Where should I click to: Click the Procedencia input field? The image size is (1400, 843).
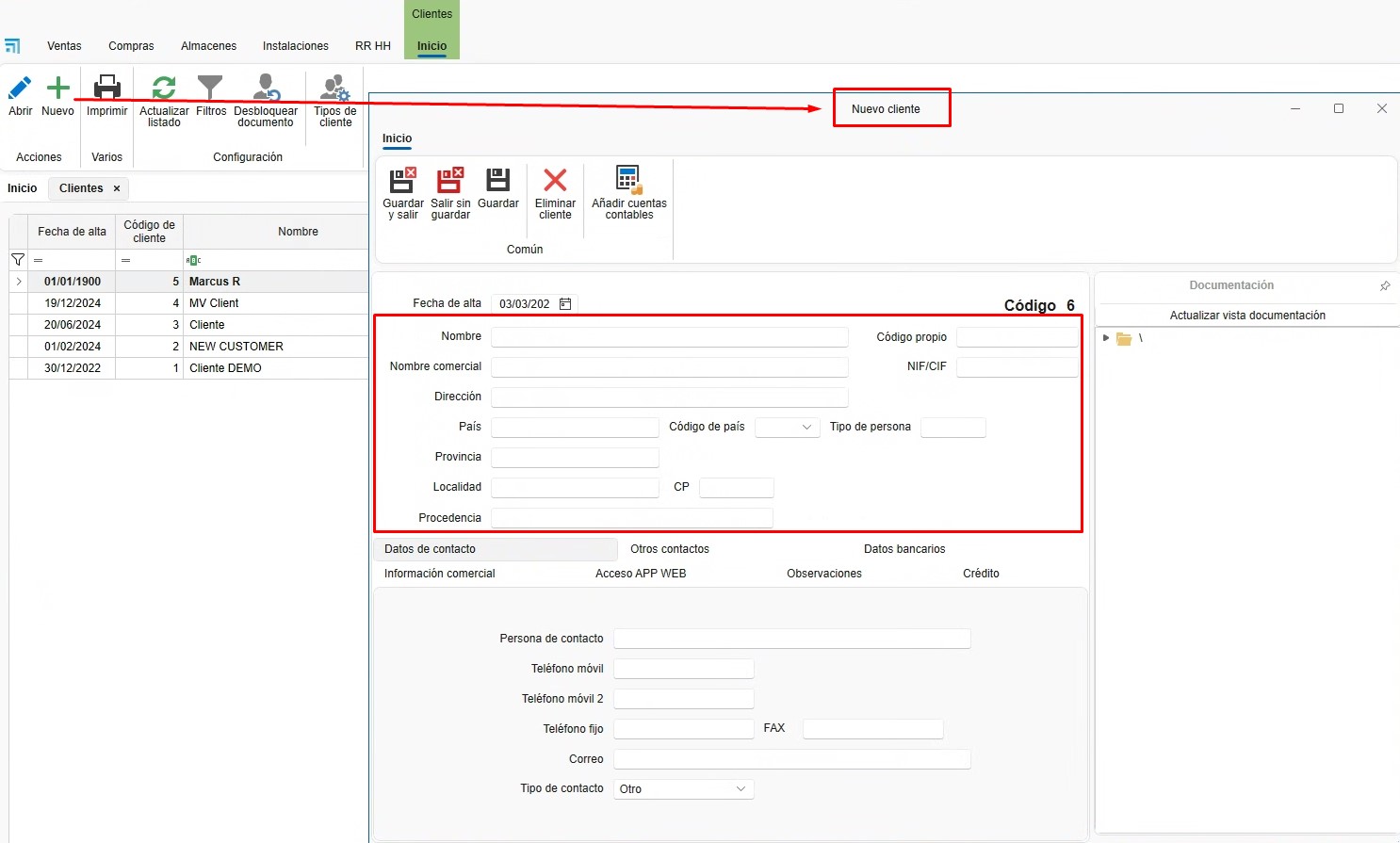pyautogui.click(x=632, y=518)
